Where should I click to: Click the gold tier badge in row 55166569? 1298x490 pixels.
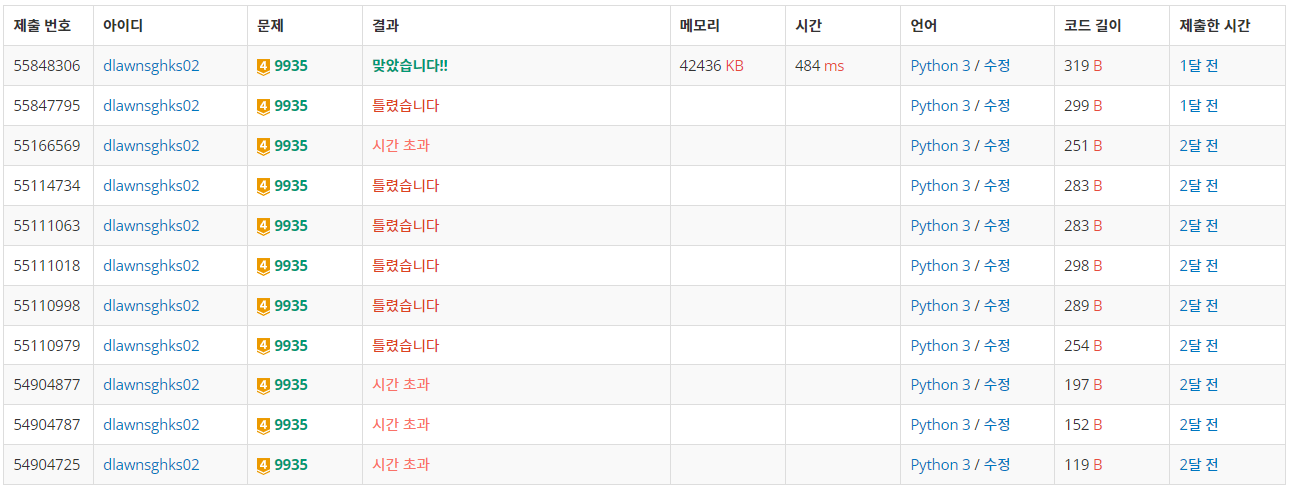tap(264, 146)
